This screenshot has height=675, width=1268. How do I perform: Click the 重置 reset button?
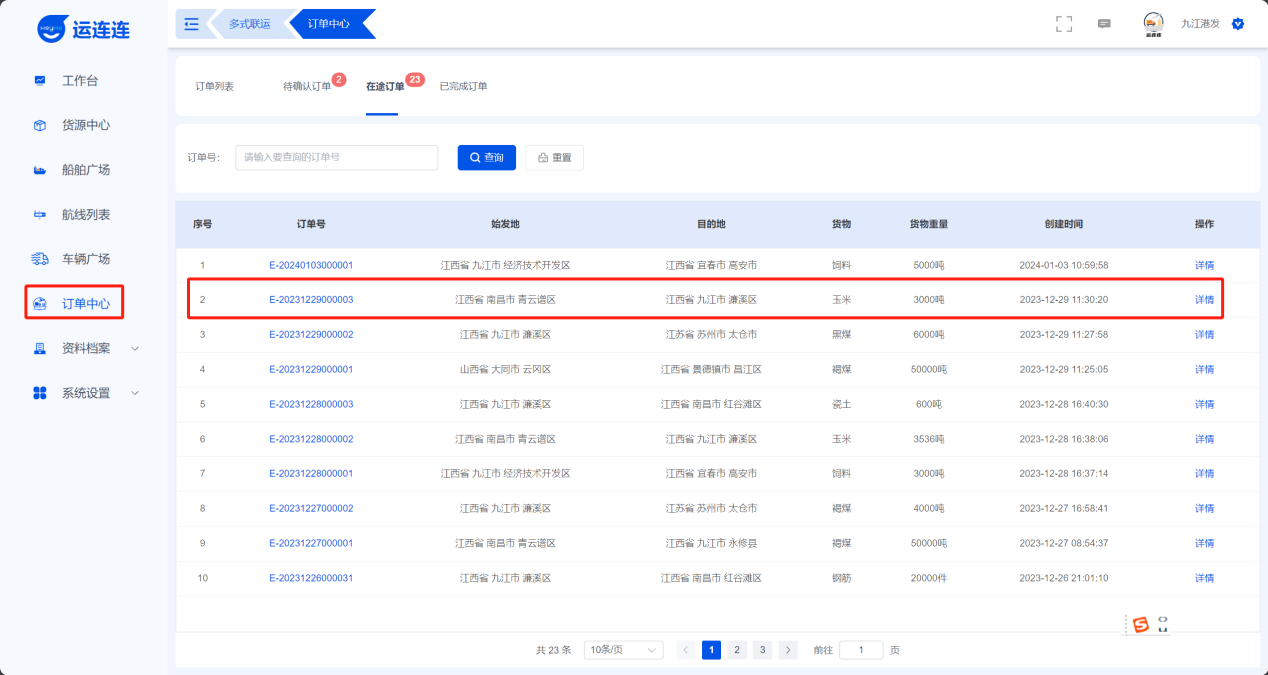pyautogui.click(x=554, y=158)
